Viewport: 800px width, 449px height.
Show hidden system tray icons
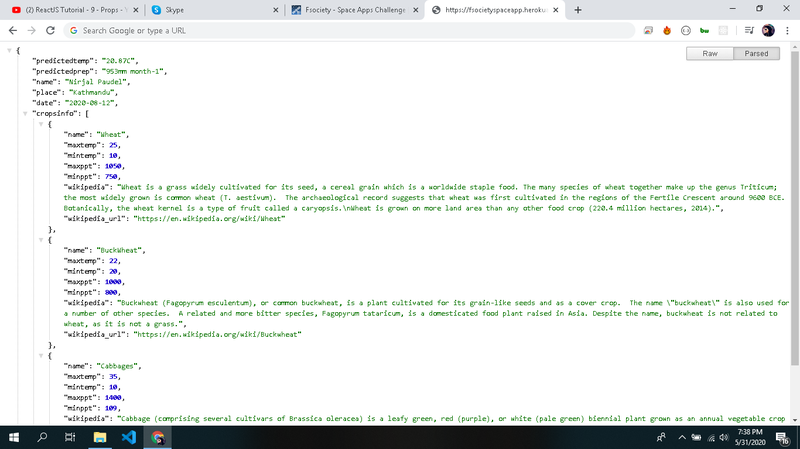[x=682, y=437]
